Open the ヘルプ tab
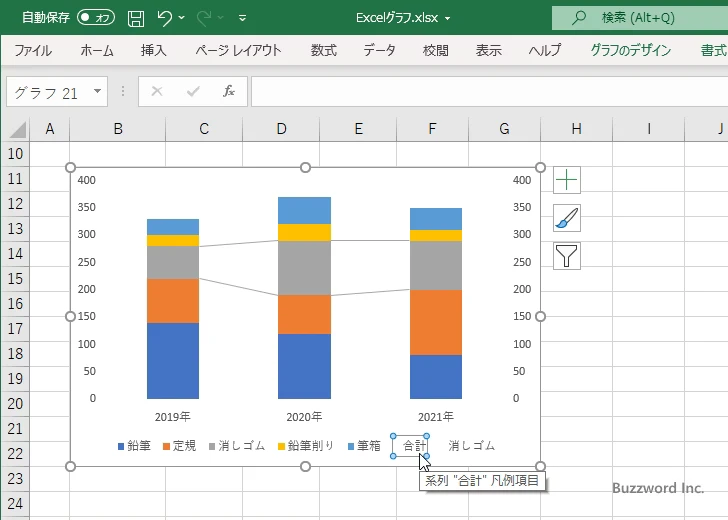Viewport: 728px width, 520px height. (545, 50)
